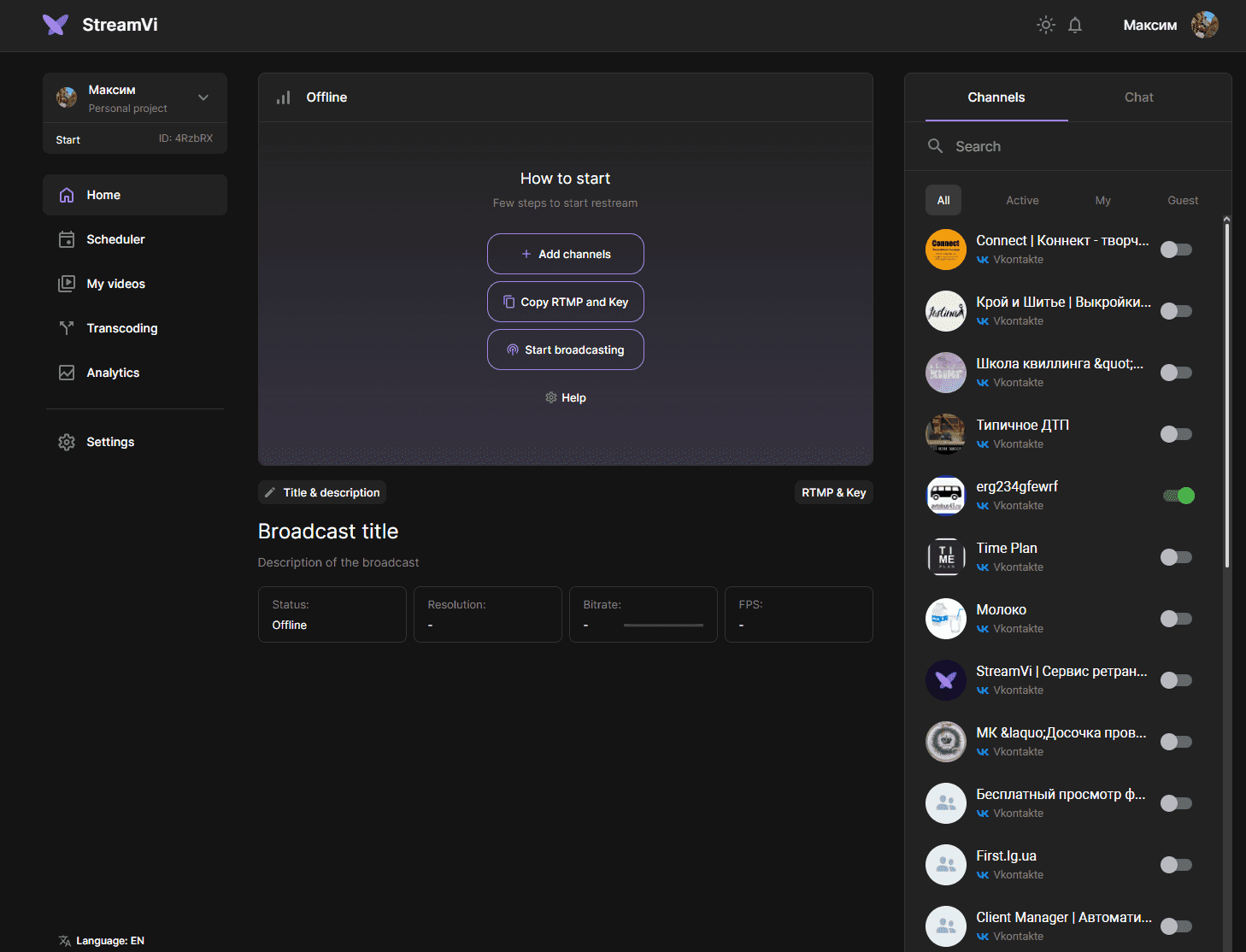1246x952 pixels.
Task: Click the Home house icon
Action: click(67, 195)
